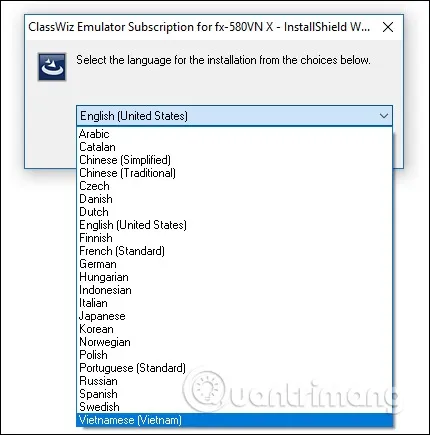430x435 pixels.
Task: Pick Polish from the list
Action: [234, 355]
